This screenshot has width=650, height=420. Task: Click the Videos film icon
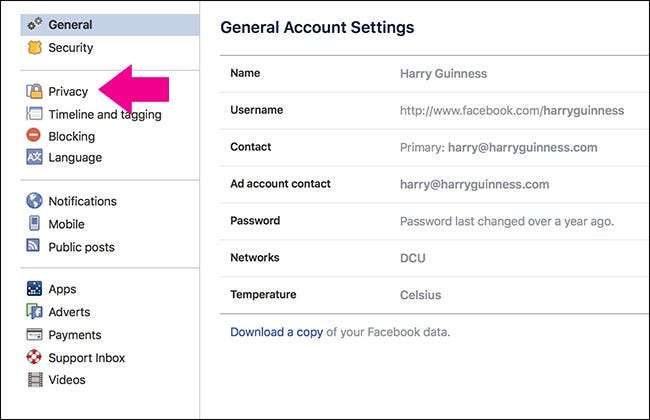click(34, 380)
